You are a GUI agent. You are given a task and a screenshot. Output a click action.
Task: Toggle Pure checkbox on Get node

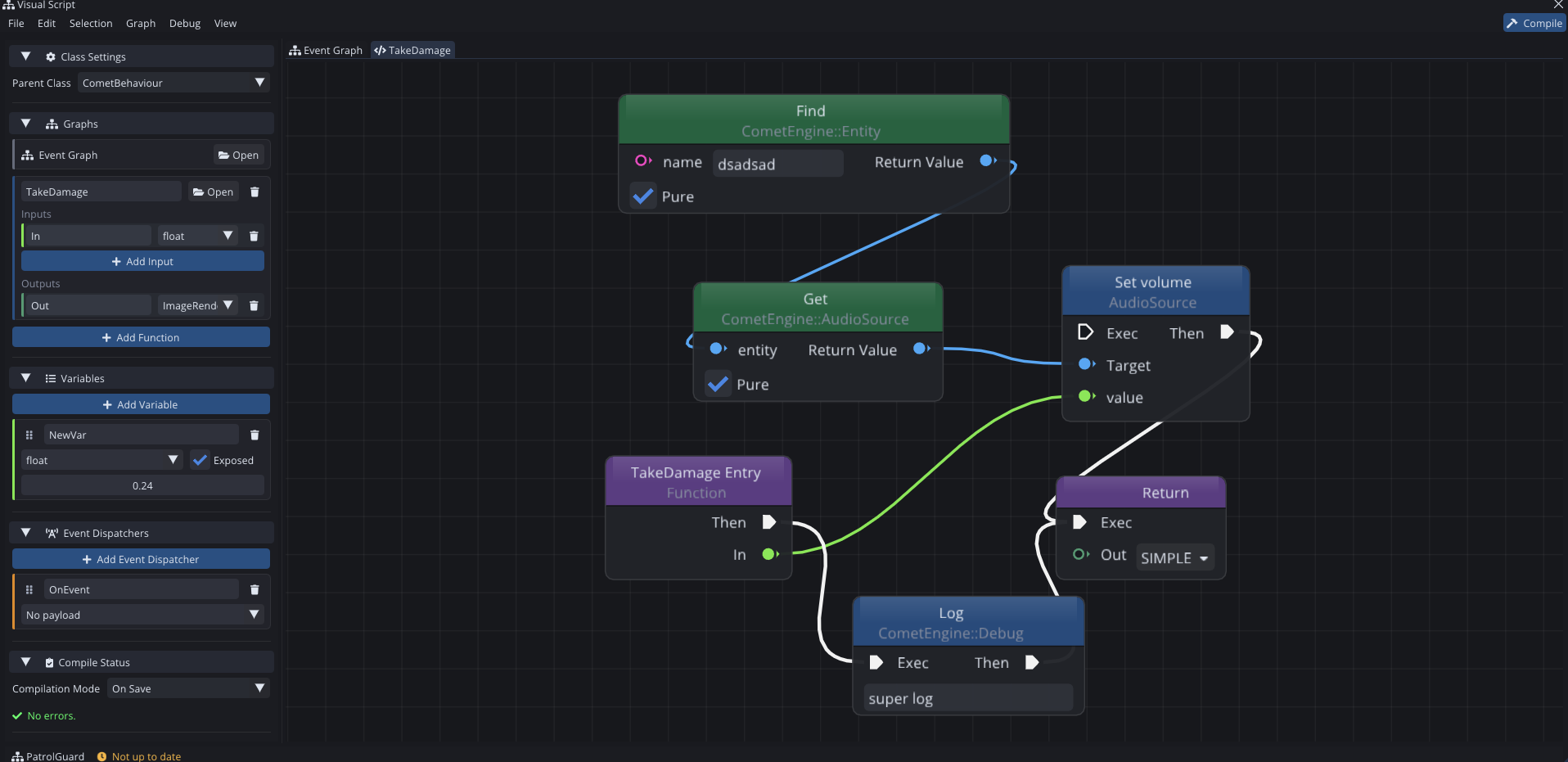click(x=718, y=384)
